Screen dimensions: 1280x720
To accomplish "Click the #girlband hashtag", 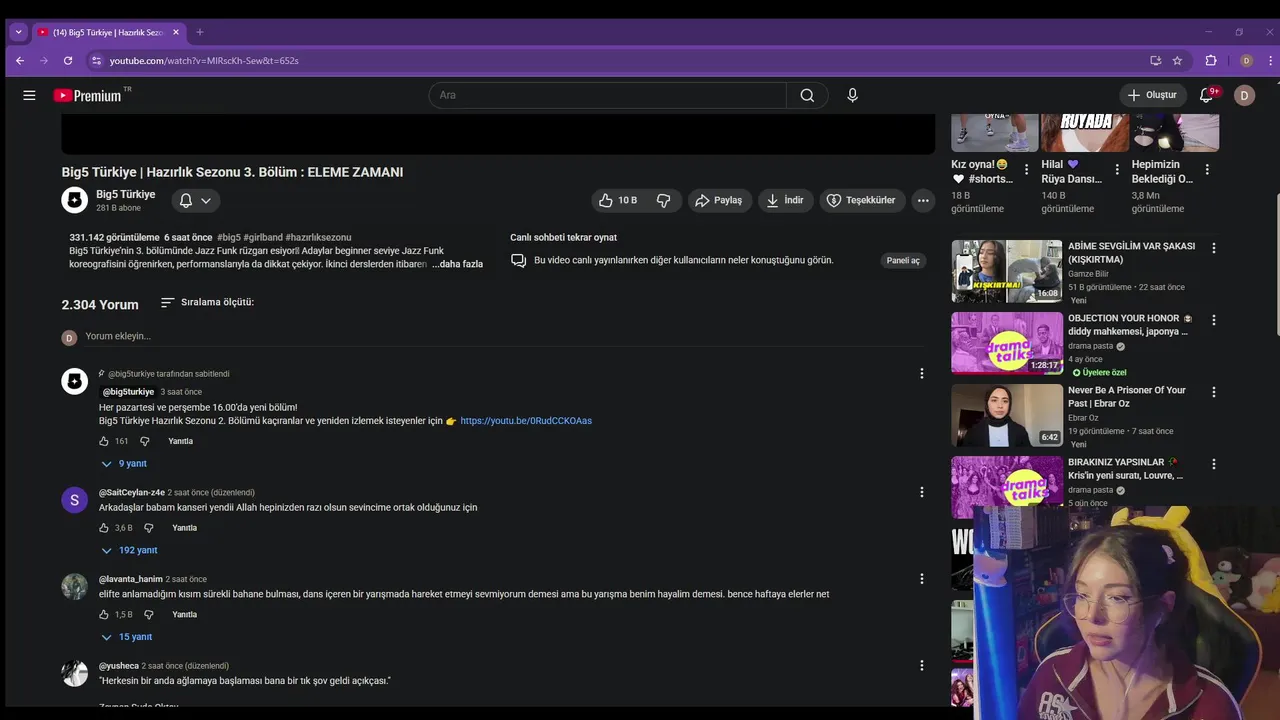I will coord(265,238).
